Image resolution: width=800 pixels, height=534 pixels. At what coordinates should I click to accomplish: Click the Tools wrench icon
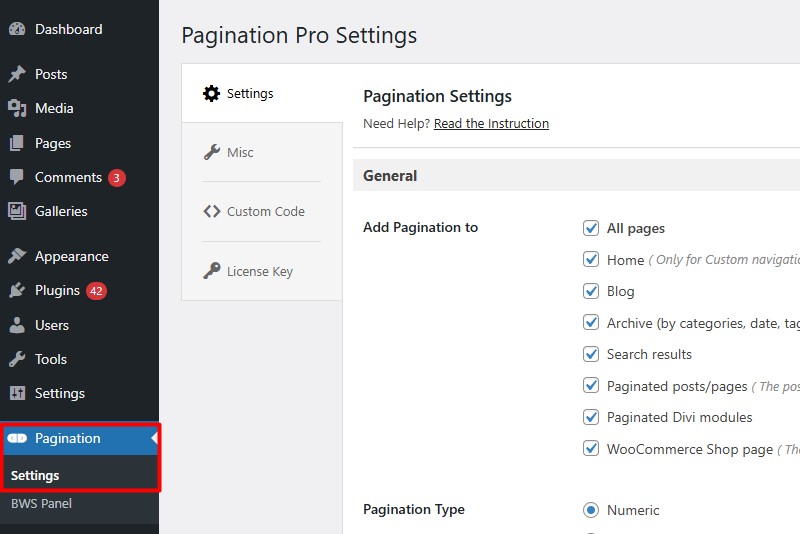click(17, 359)
